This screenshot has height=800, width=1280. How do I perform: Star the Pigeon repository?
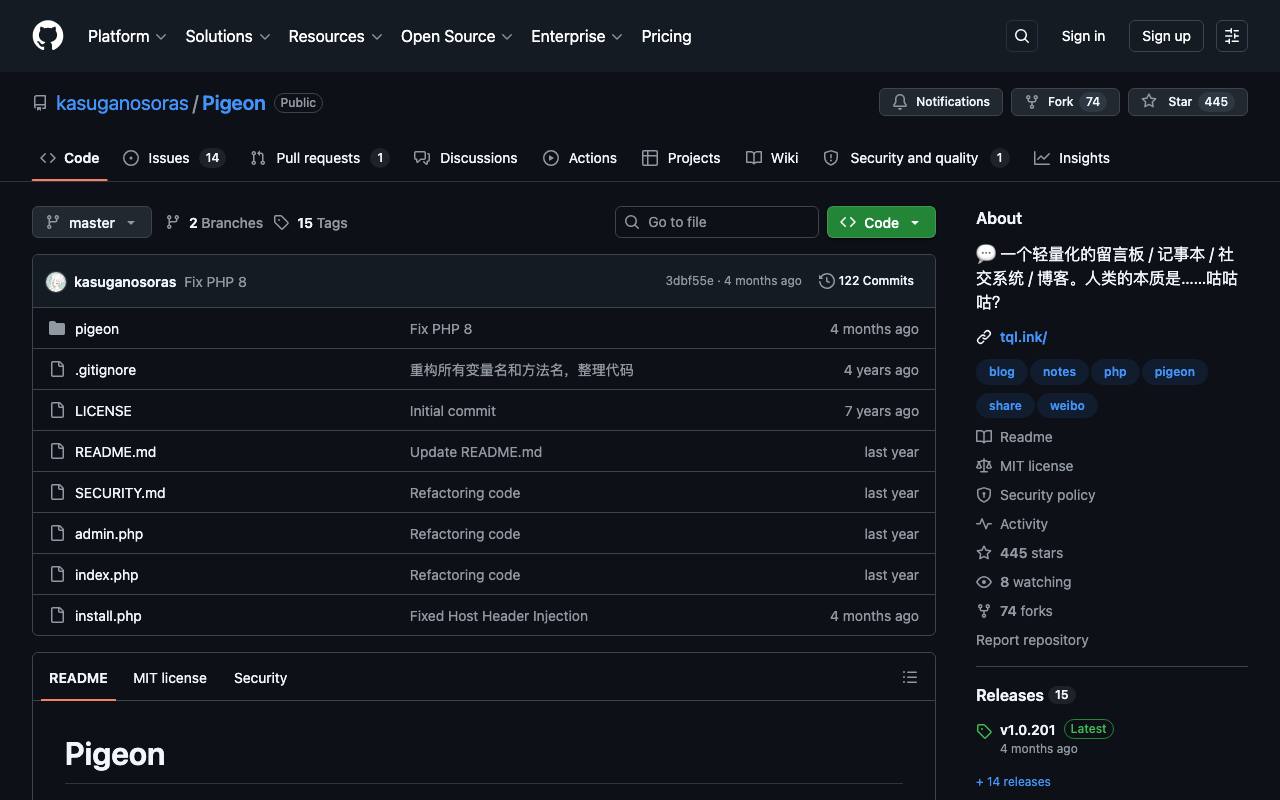[1188, 102]
